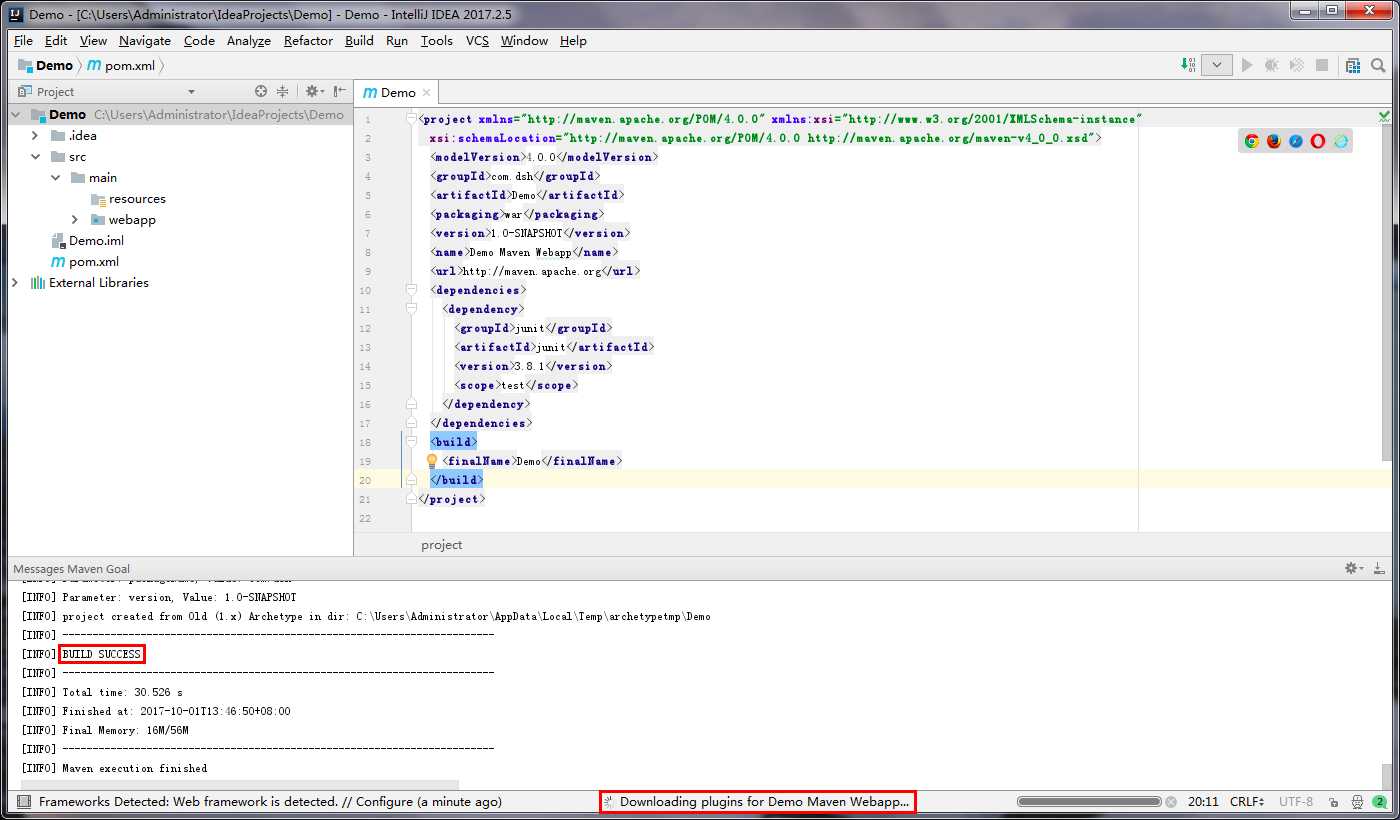Expand the .idea folder

(x=35, y=136)
